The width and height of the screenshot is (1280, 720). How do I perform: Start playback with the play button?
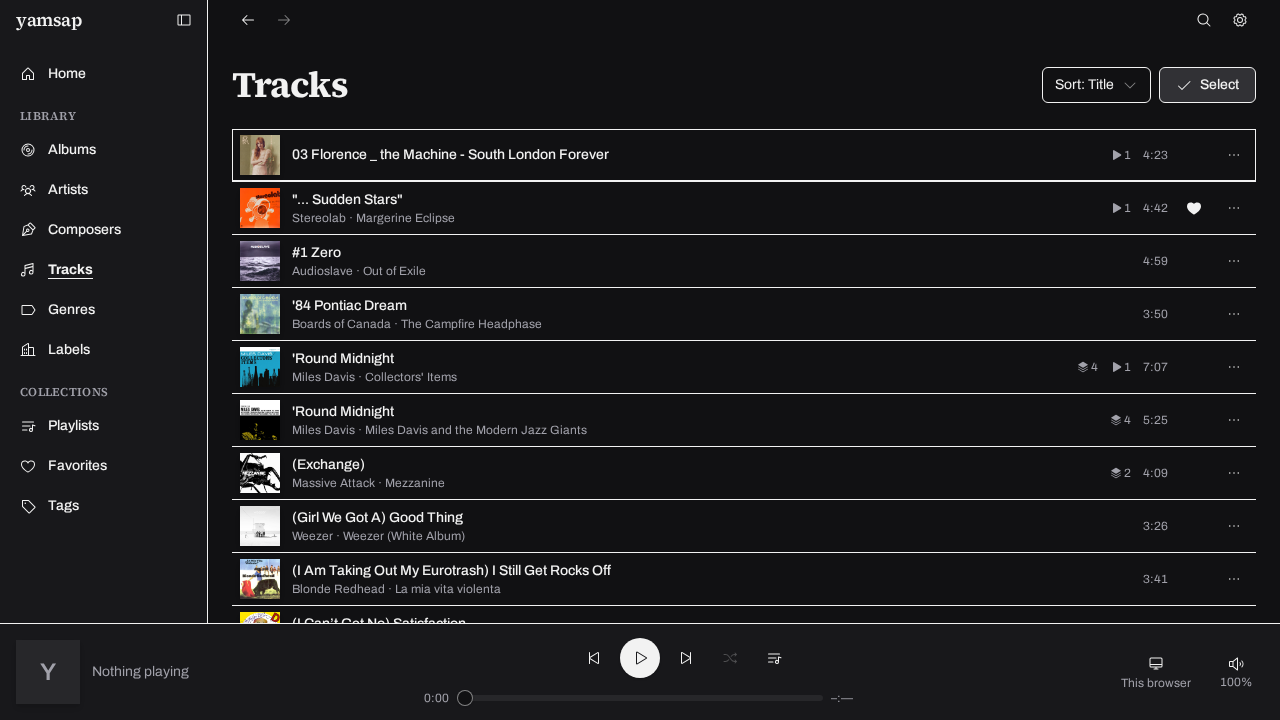point(640,658)
